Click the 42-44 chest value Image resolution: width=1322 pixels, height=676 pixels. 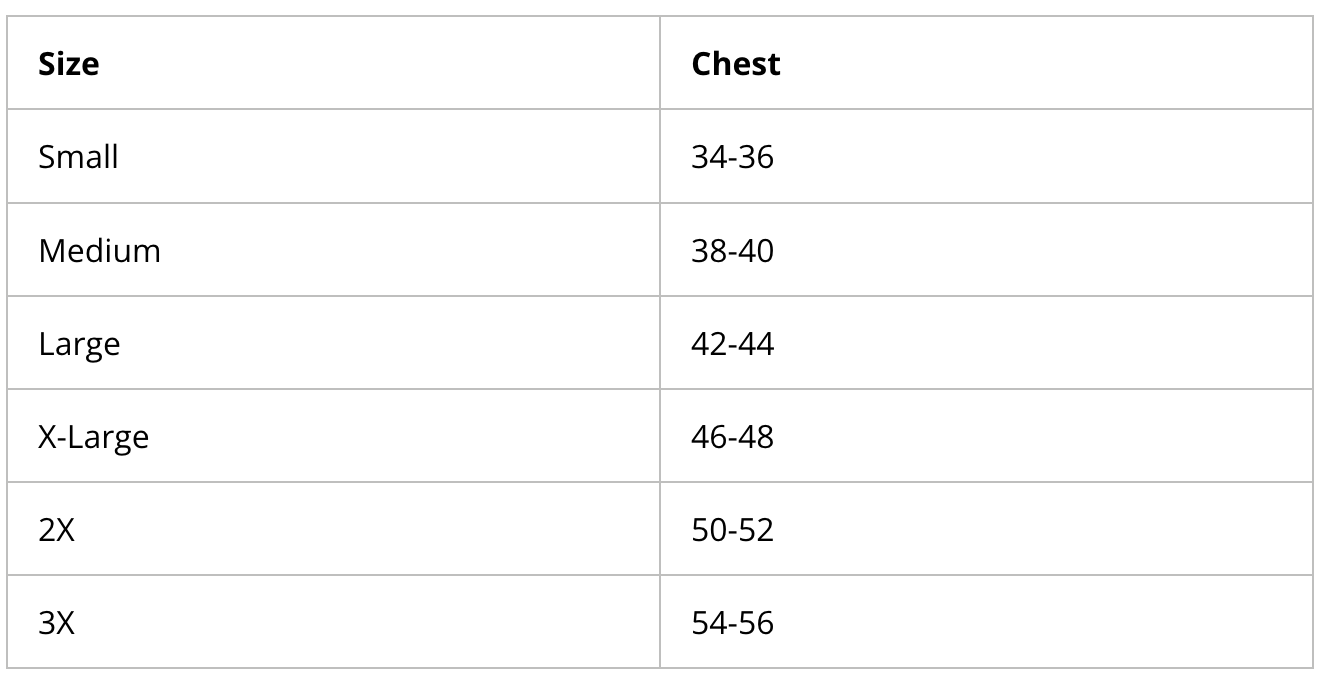[x=732, y=344]
